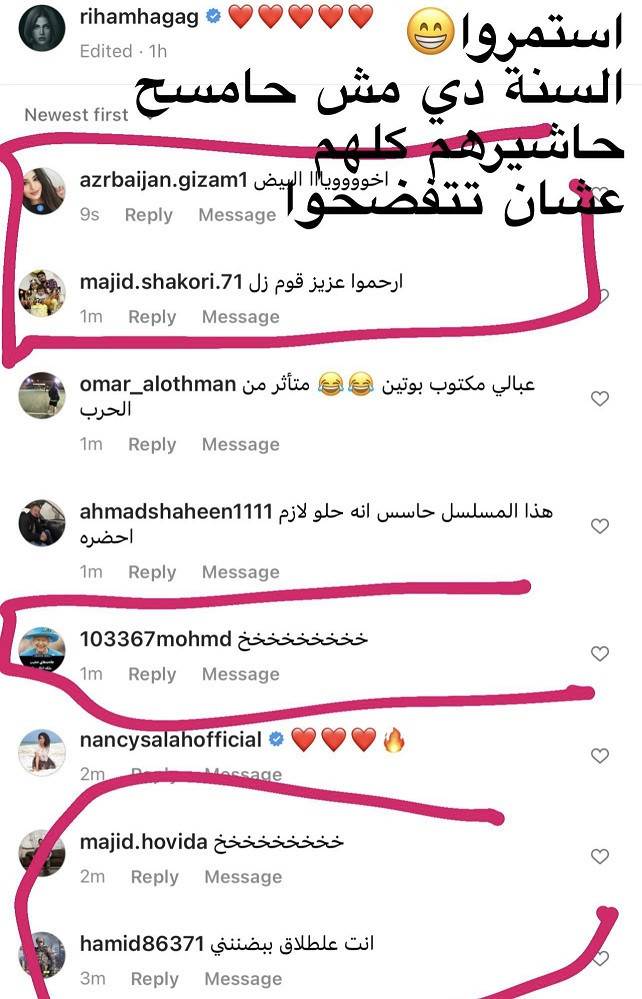
Task: Open omar_alothman's profile avatar
Action: (x=42, y=395)
